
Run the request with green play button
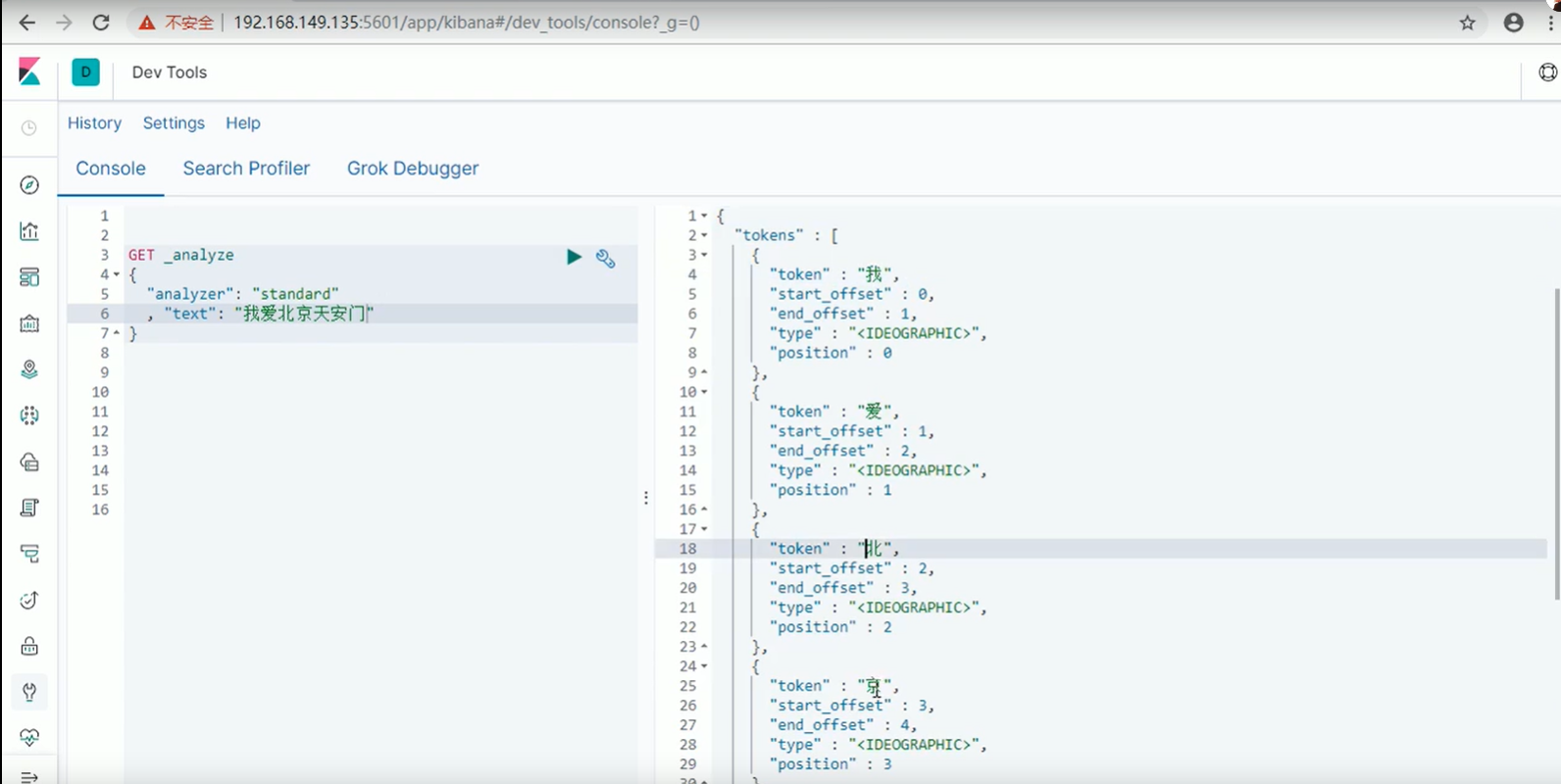click(x=574, y=257)
